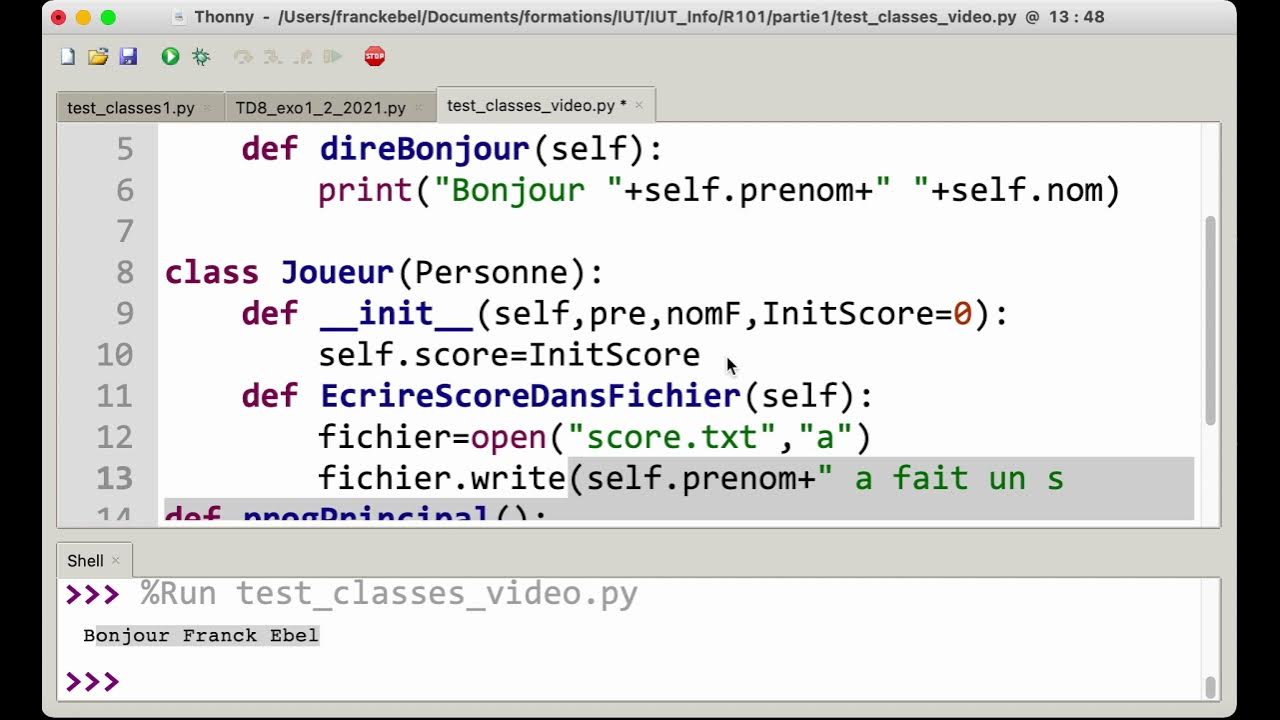Click the red window close button

point(58,17)
